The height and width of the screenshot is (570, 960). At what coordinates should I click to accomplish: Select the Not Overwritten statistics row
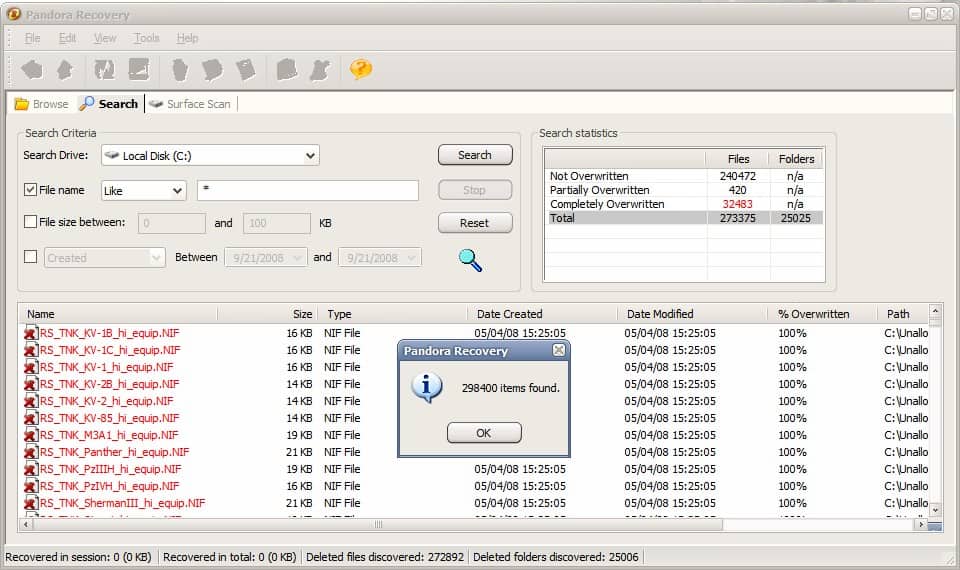point(684,176)
